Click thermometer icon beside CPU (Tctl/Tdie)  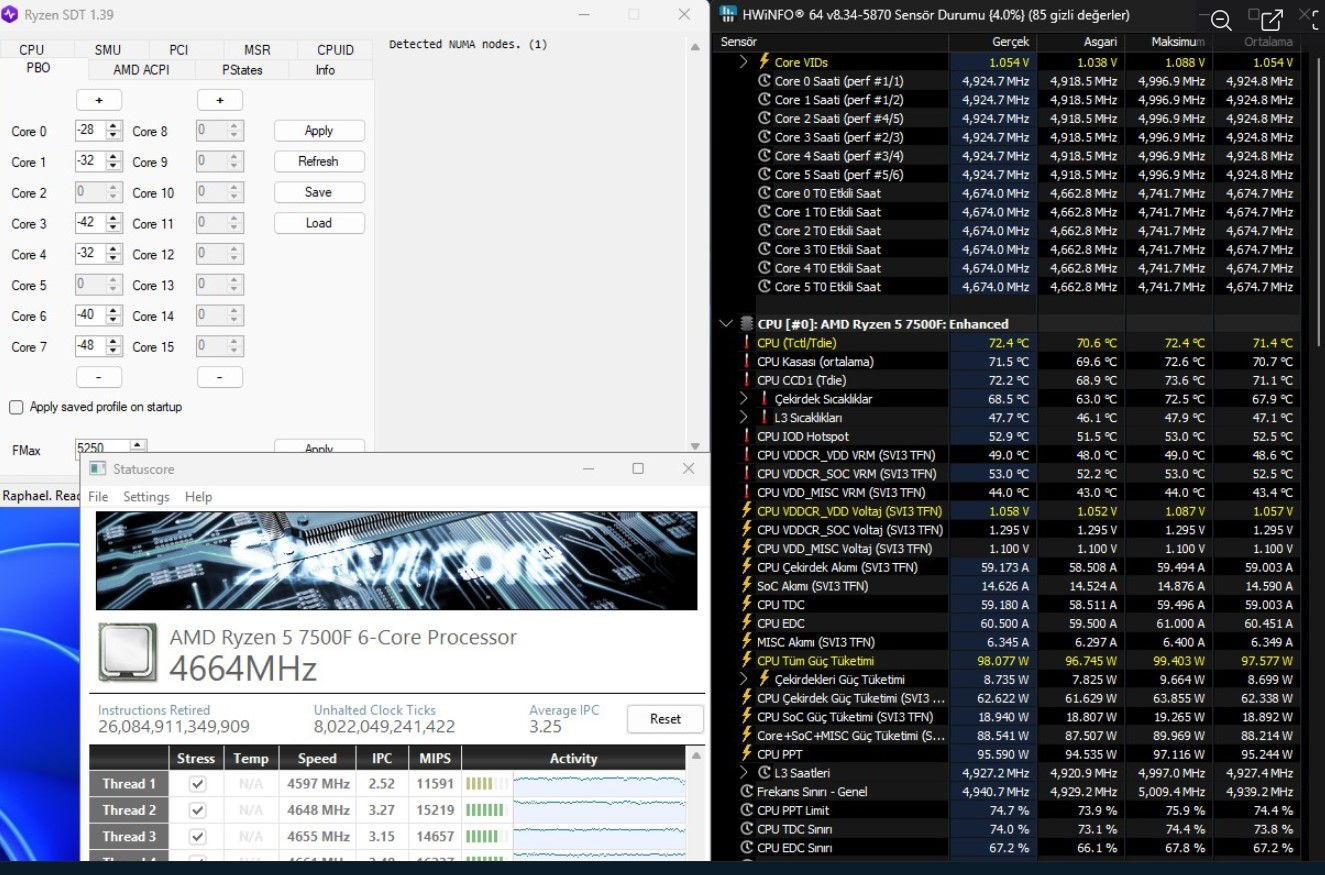(746, 343)
